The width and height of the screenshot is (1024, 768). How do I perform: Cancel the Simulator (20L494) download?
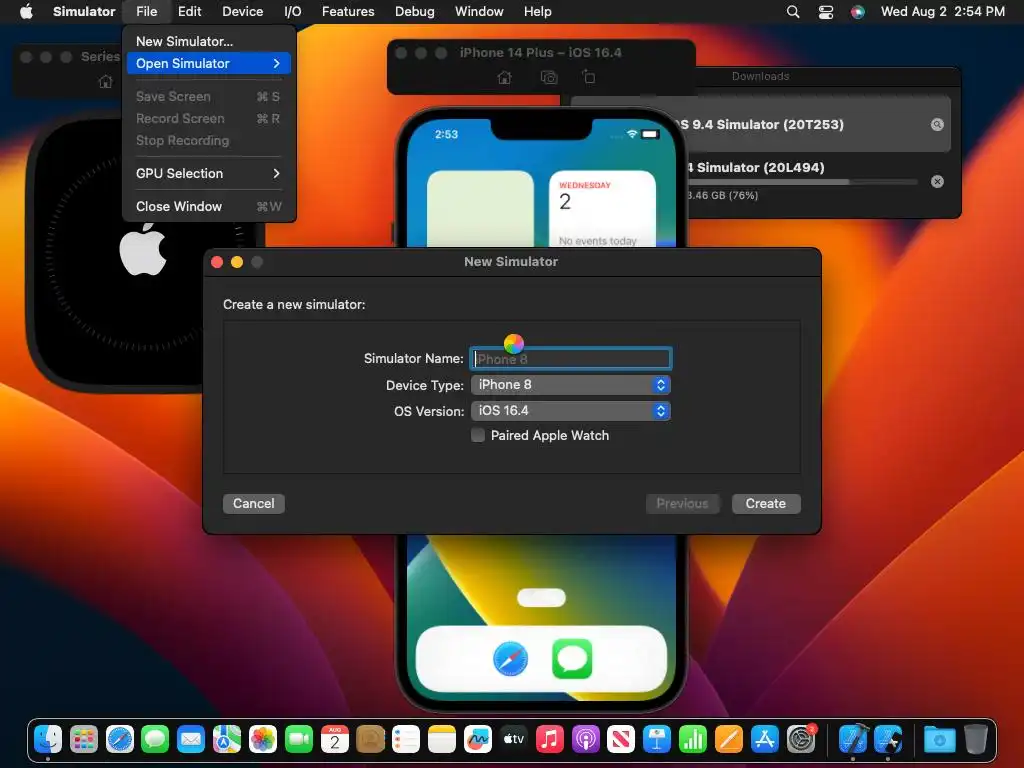click(x=937, y=182)
